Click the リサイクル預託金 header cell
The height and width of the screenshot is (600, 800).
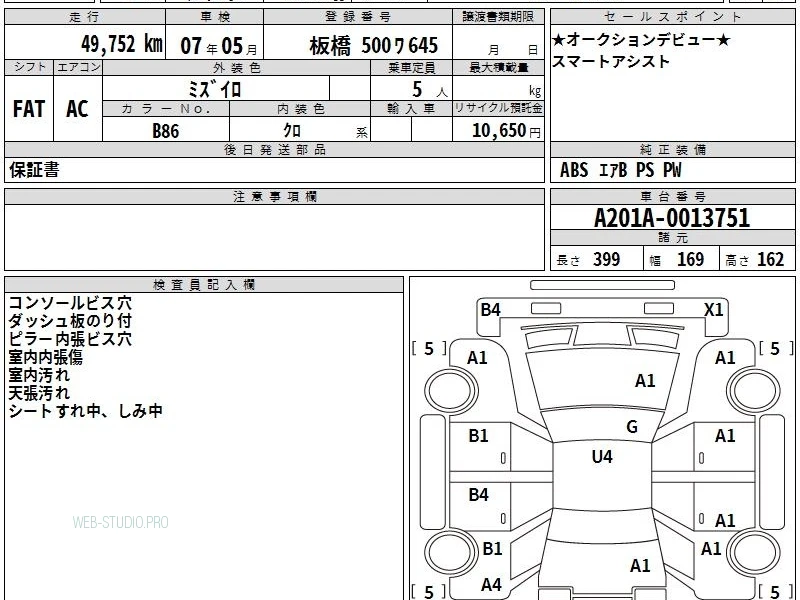tap(498, 109)
